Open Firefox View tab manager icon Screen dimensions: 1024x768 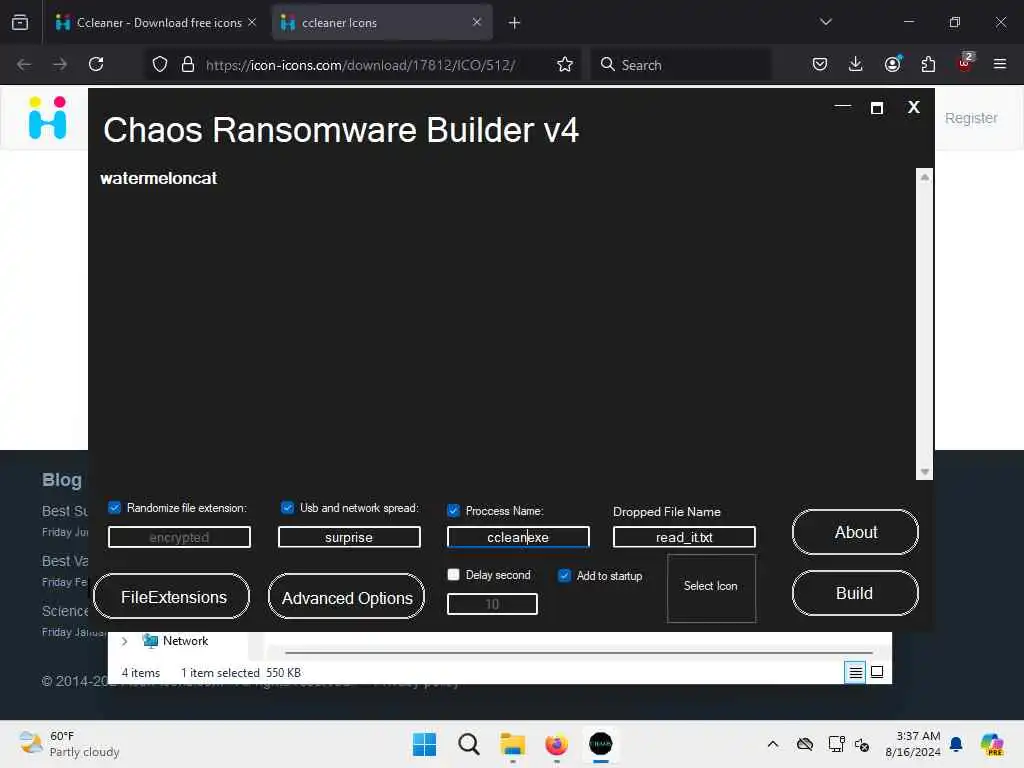coord(20,23)
